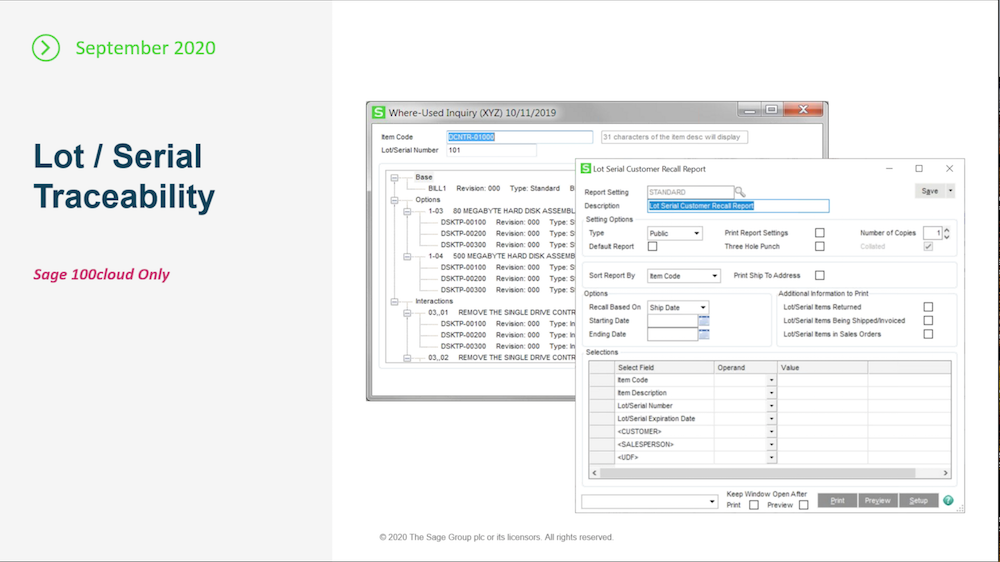Click the Print button
The width and height of the screenshot is (1000, 562).
(x=837, y=501)
